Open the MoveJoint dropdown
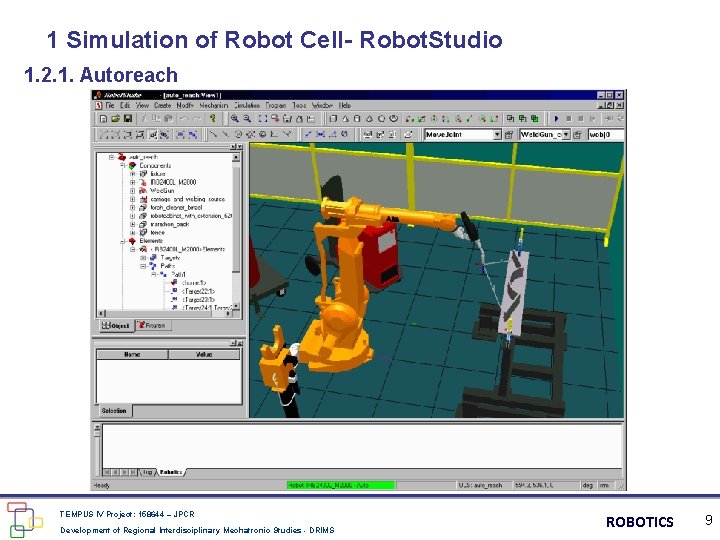The height and width of the screenshot is (540, 720). coord(497,135)
